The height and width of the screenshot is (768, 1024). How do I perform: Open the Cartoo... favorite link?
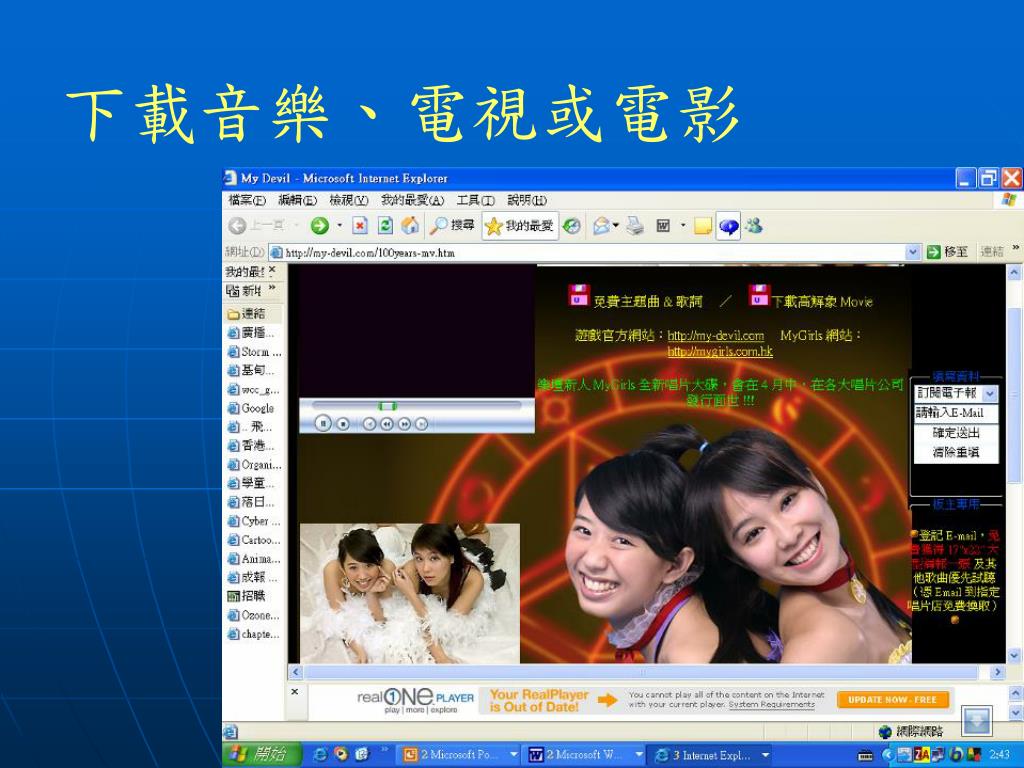tap(254, 540)
